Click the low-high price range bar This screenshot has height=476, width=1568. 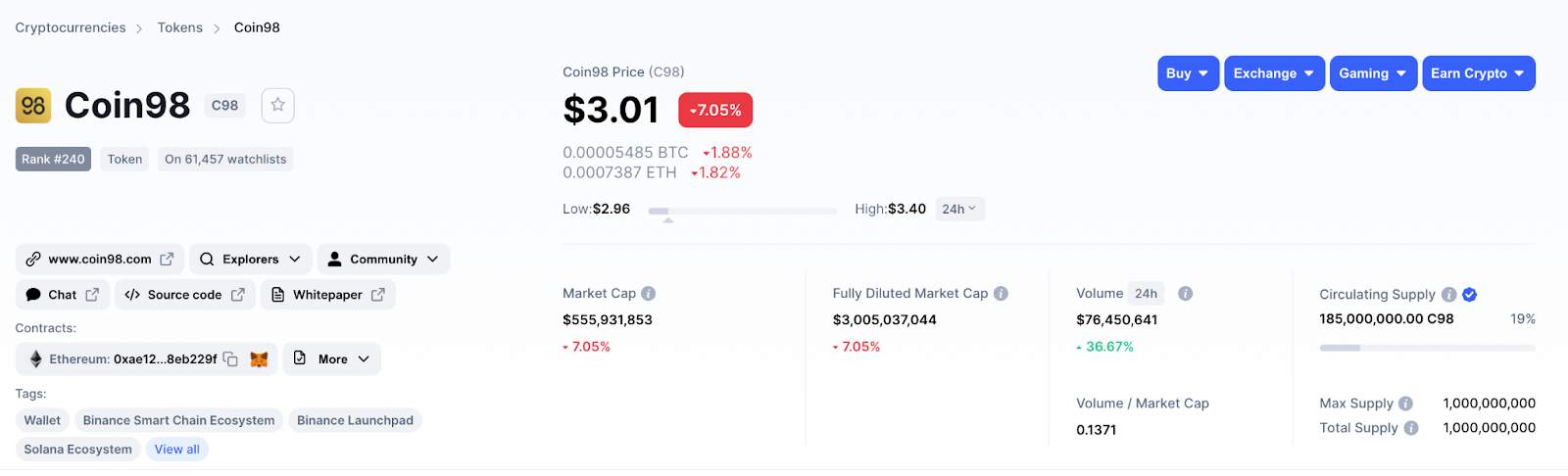[743, 211]
